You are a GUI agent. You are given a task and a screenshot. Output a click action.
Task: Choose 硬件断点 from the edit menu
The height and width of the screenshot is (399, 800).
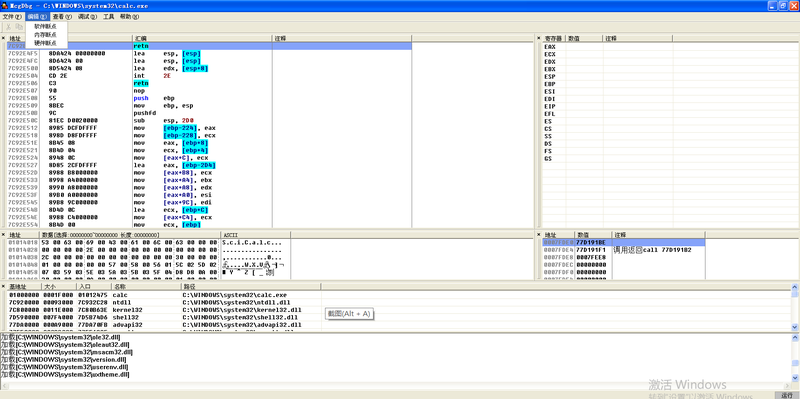pos(45,42)
